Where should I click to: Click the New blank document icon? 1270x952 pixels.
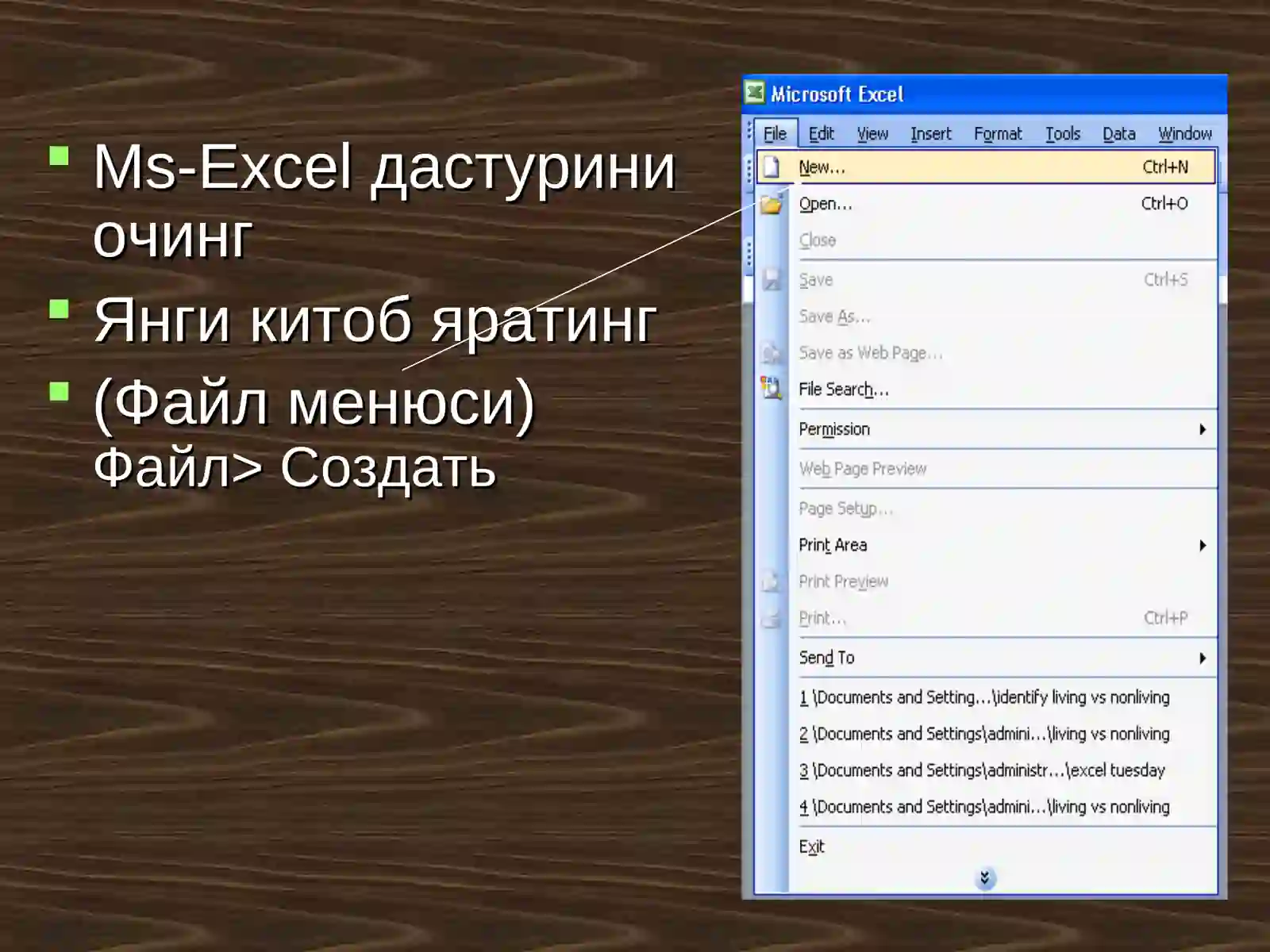point(772,167)
